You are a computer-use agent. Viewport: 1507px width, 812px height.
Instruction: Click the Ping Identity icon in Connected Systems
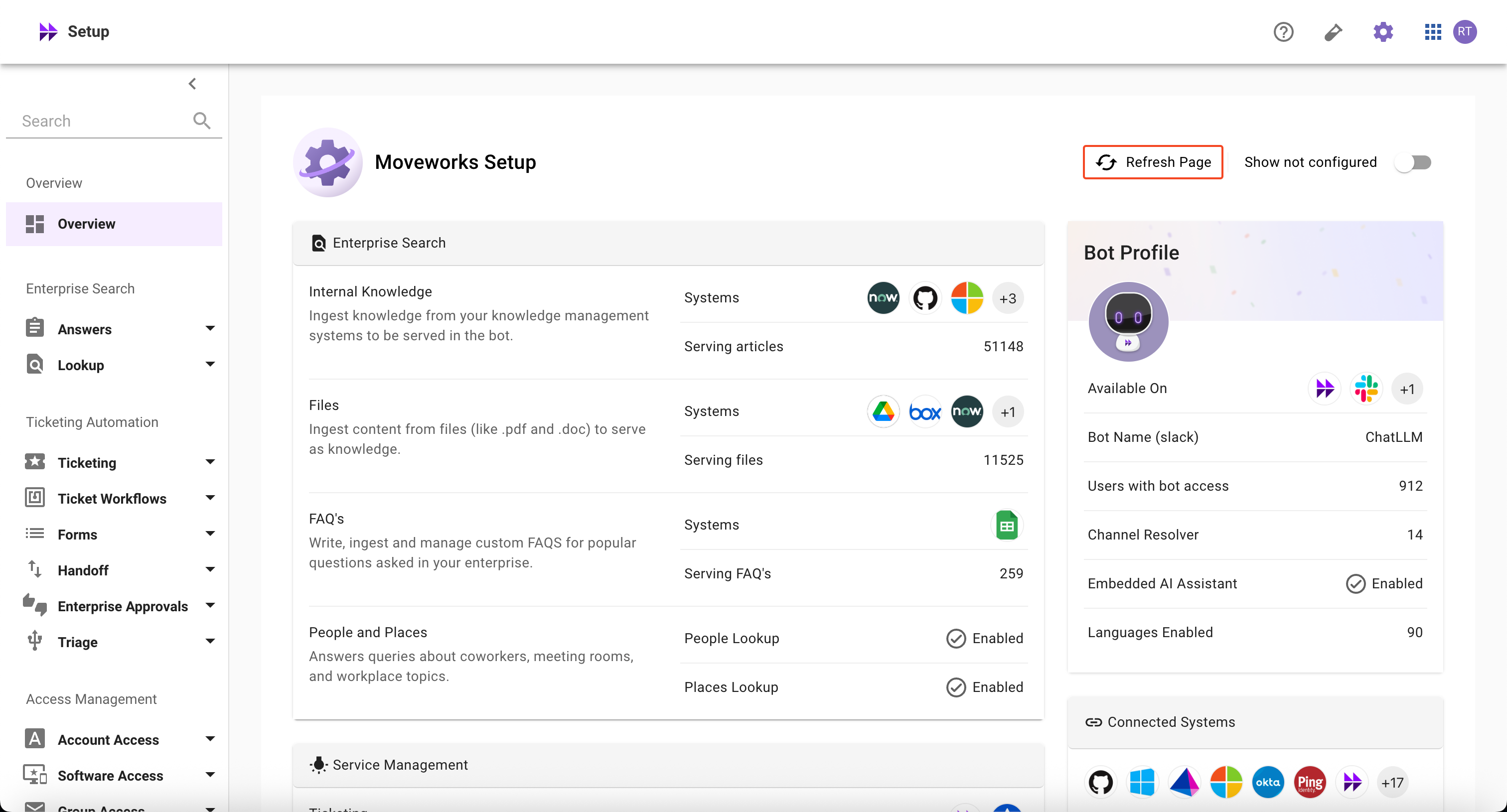[x=1310, y=782]
